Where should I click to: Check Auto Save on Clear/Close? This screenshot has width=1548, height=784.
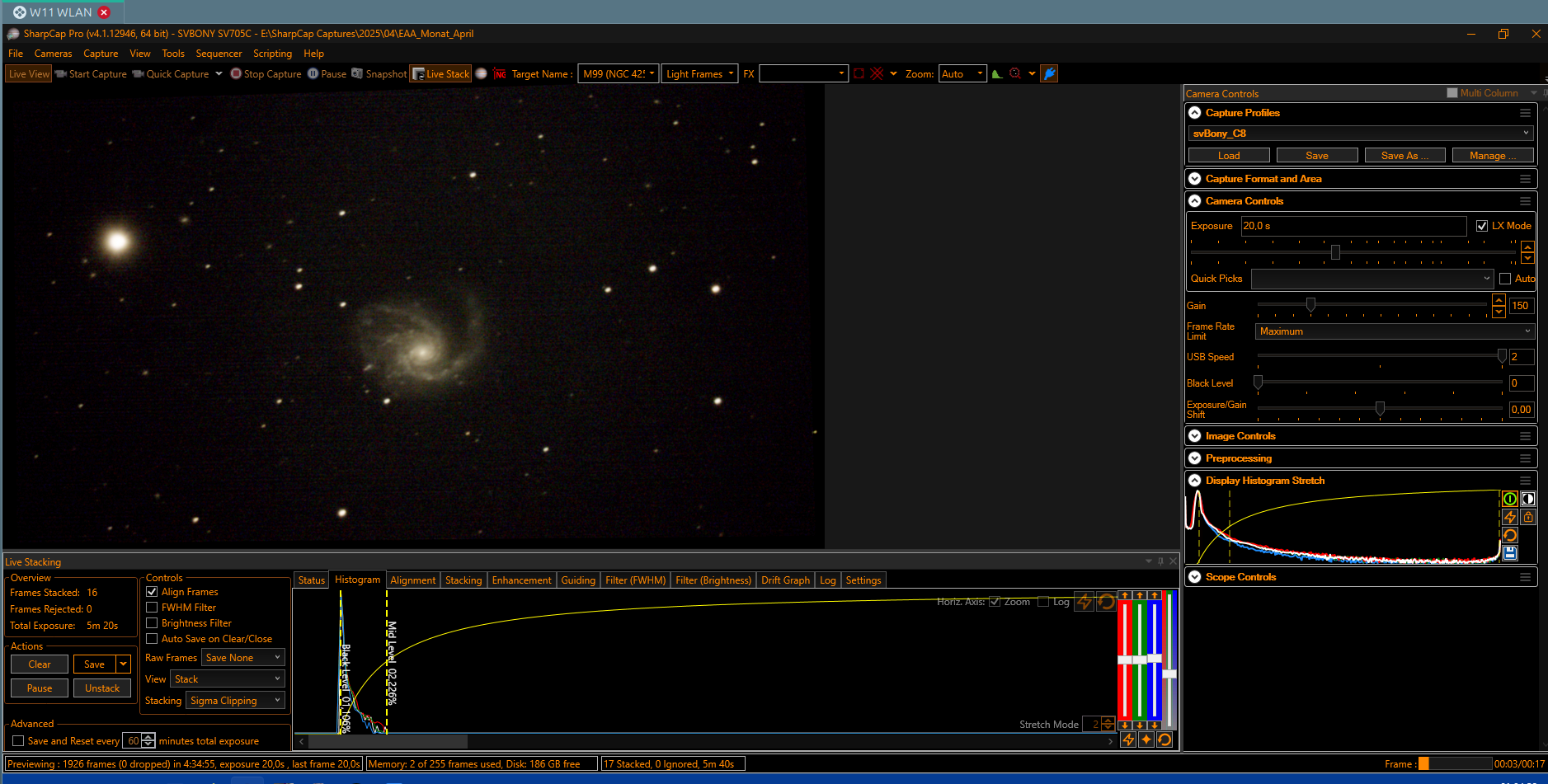pyautogui.click(x=152, y=639)
